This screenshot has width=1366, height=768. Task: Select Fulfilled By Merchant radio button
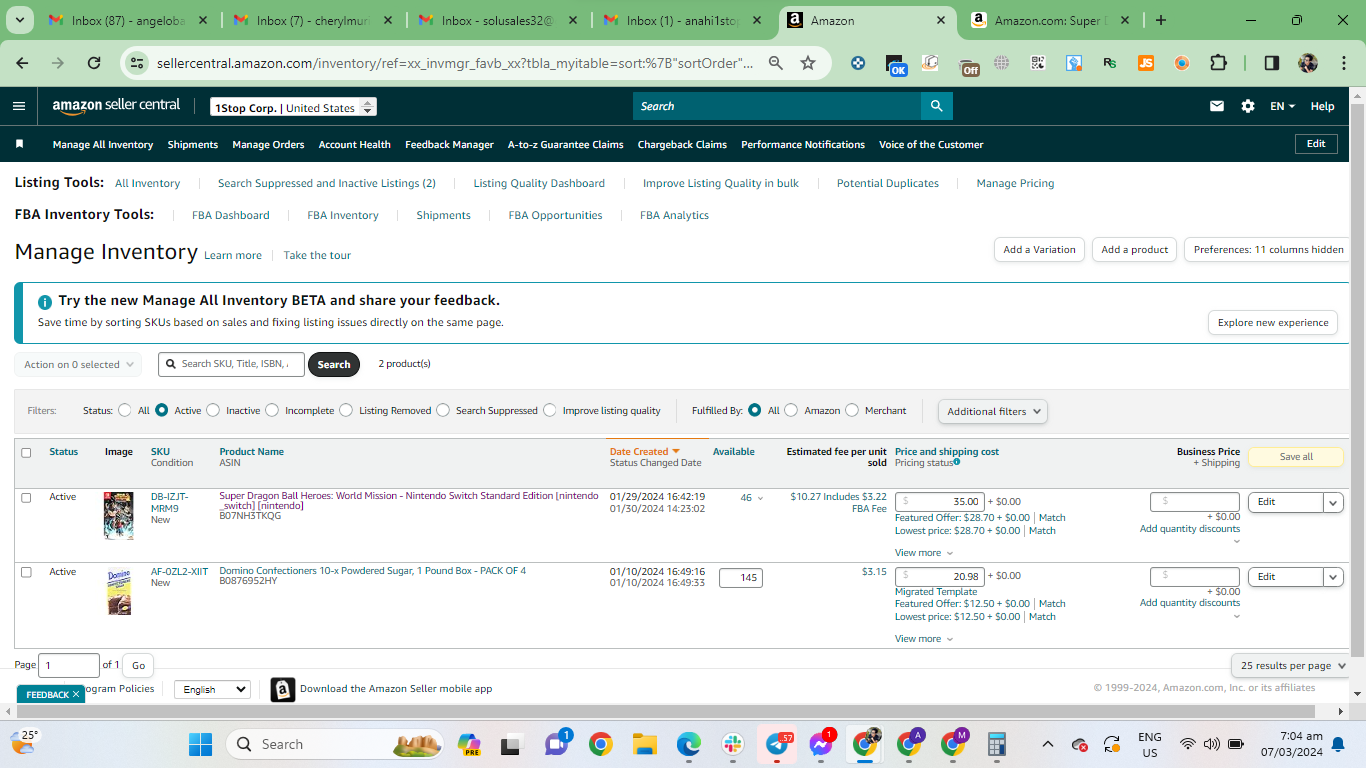pyautogui.click(x=852, y=410)
